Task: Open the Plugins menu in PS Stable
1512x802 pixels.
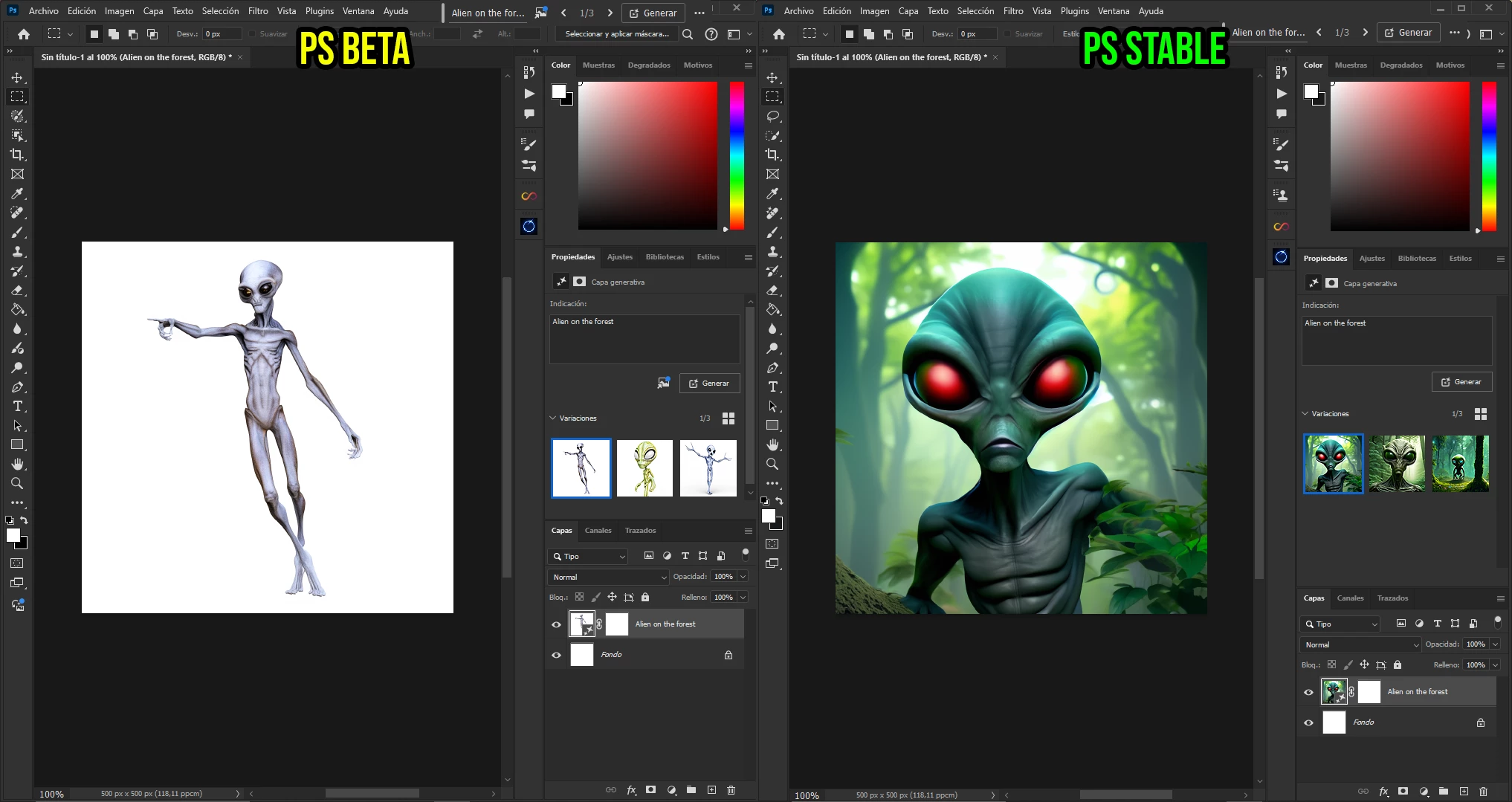Action: pyautogui.click(x=1074, y=11)
